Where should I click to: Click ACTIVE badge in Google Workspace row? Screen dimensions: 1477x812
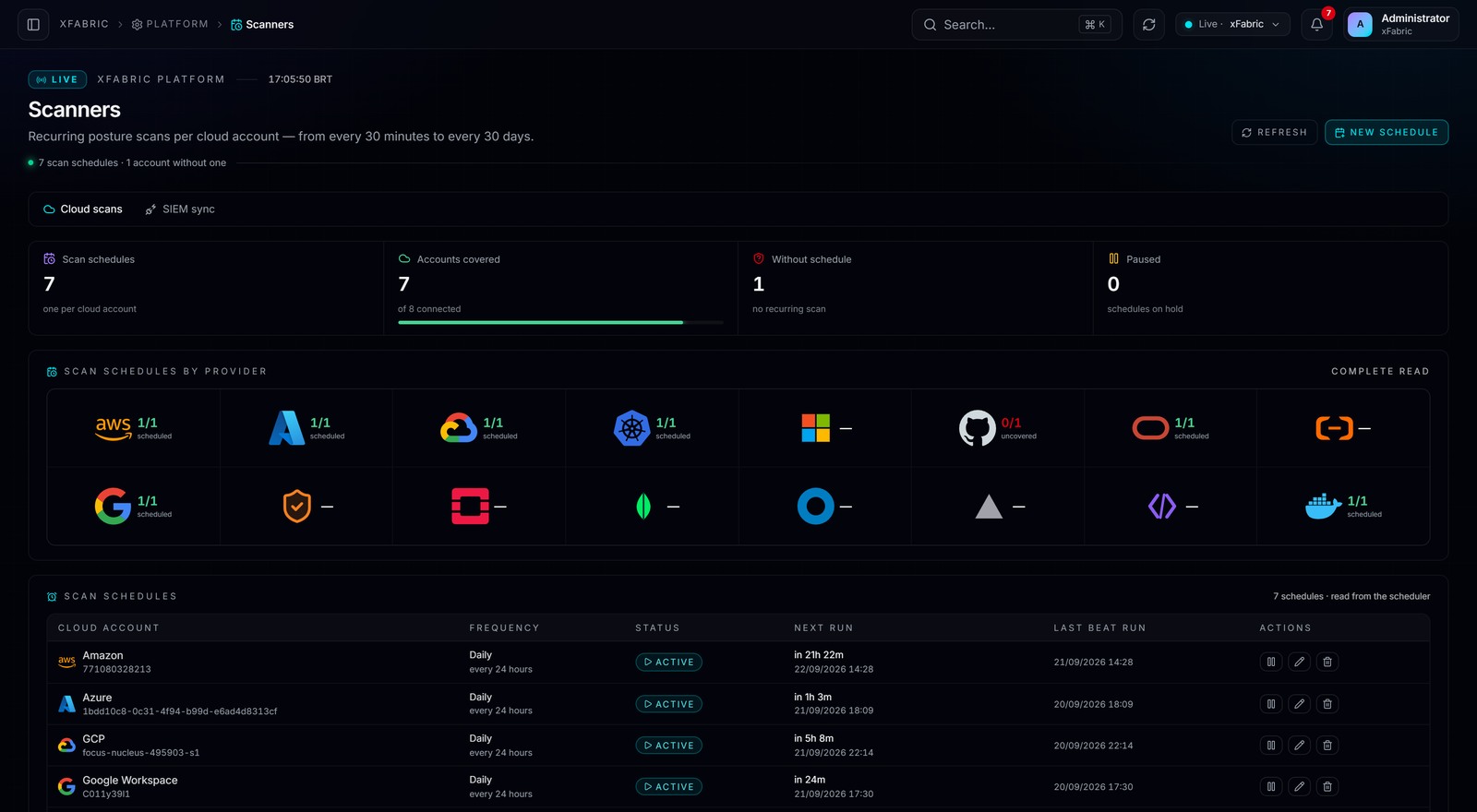[669, 787]
